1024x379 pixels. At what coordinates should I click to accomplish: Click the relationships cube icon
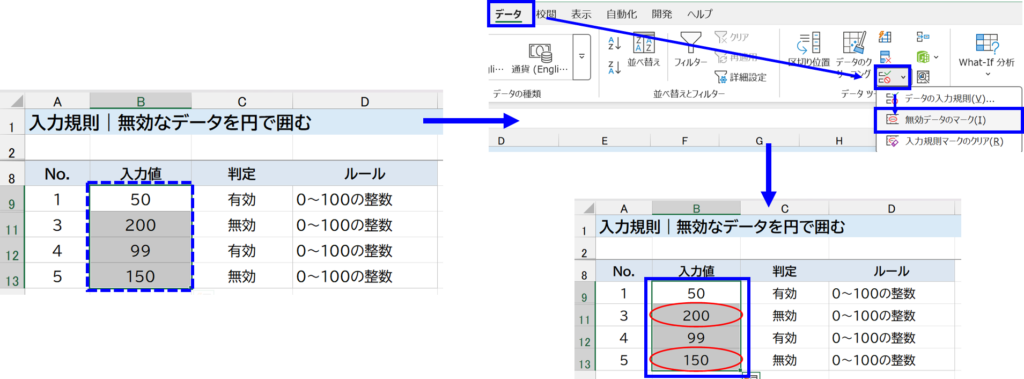(923, 57)
